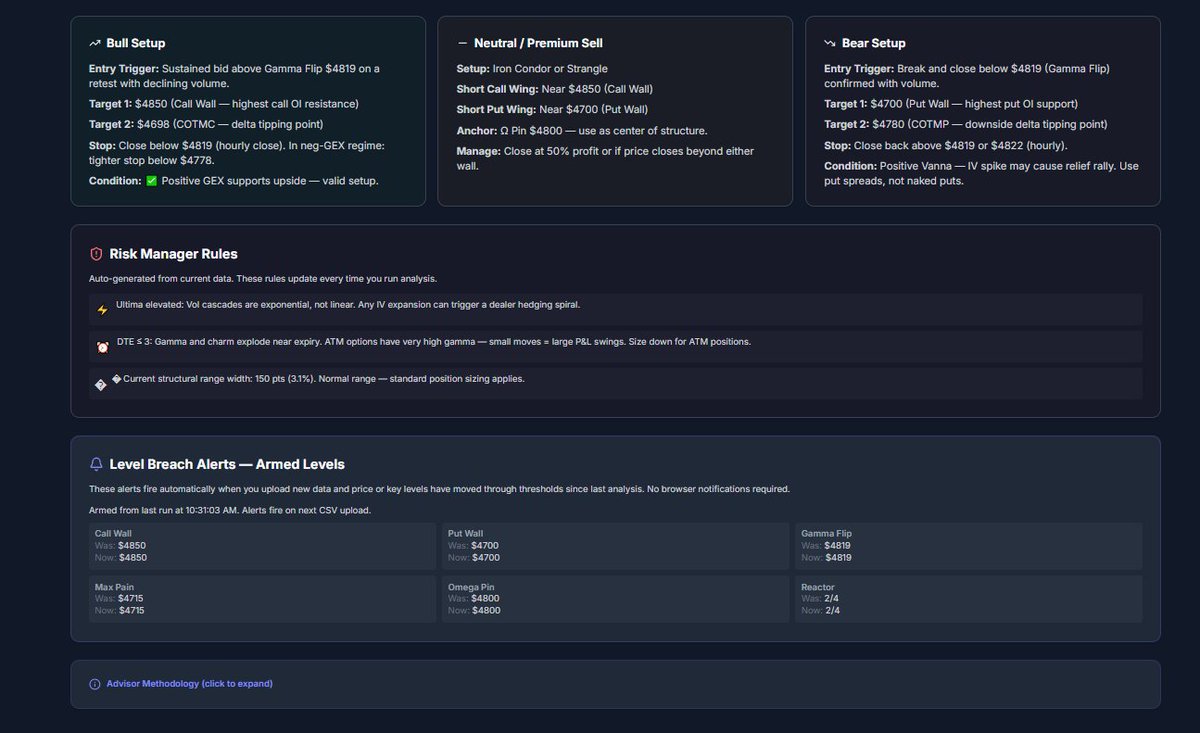Click the Risk Manager Rules heading
The image size is (1200, 733).
pyautogui.click(x=174, y=254)
